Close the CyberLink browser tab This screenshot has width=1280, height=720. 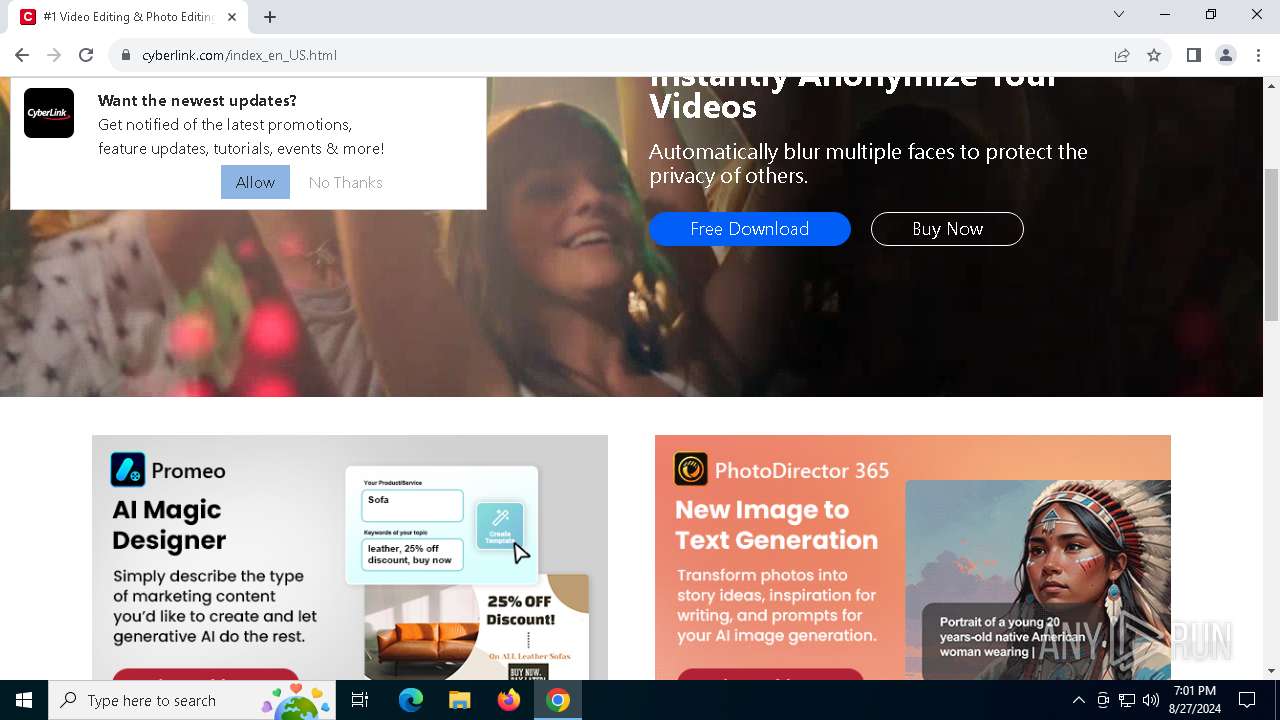tap(233, 17)
